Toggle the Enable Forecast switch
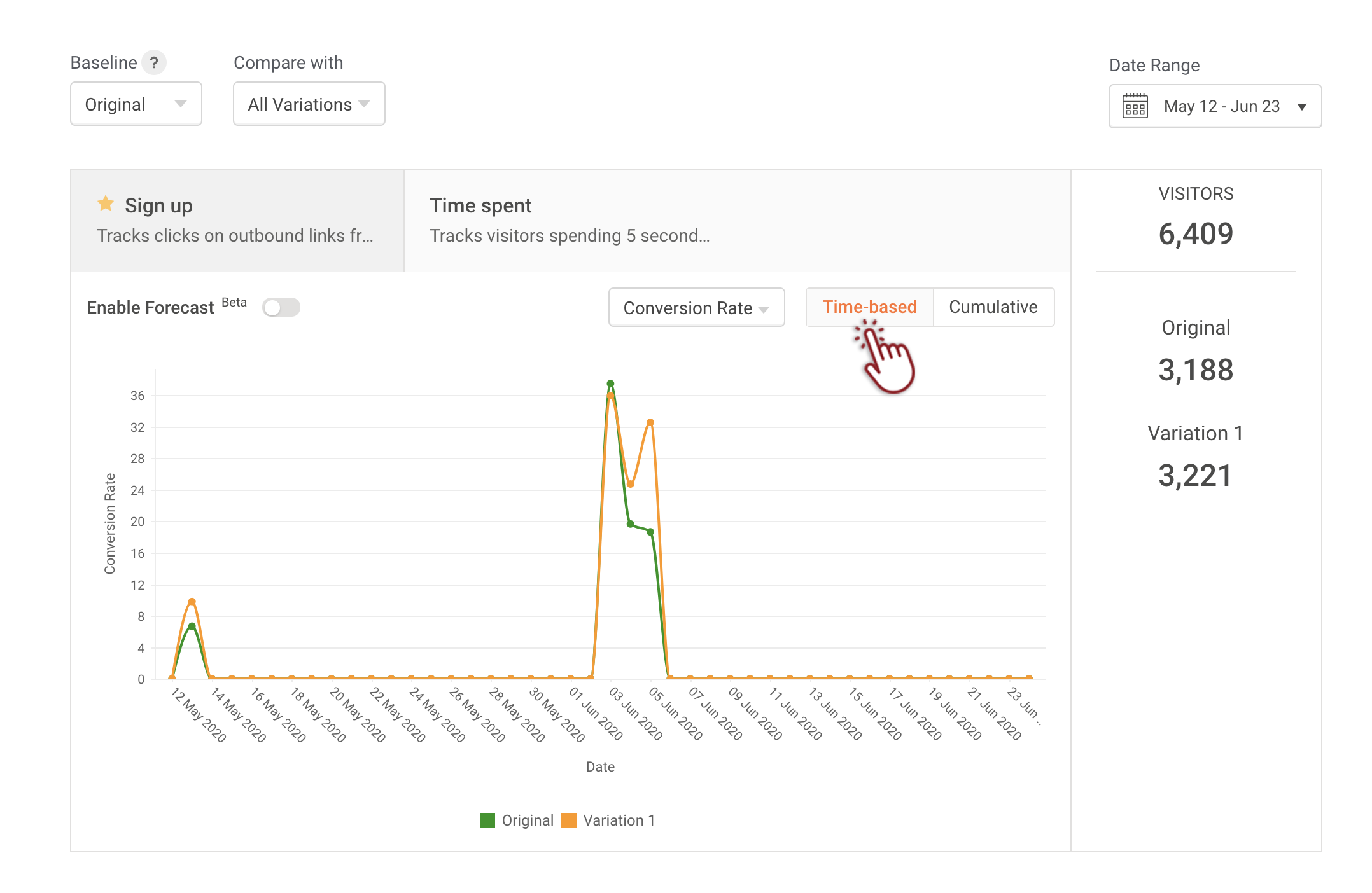Screen dimensions: 1372x893 (281, 308)
